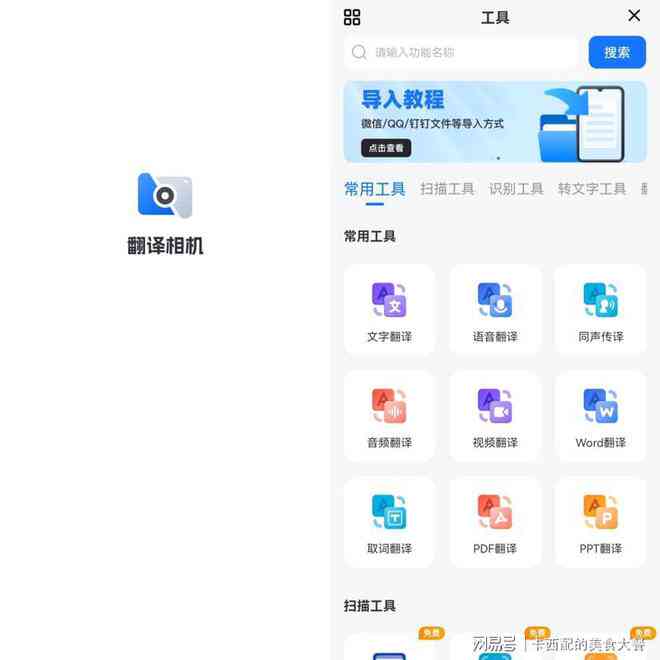660x660 pixels.
Task: Open the Word翻译 tool icon
Action: (x=601, y=406)
